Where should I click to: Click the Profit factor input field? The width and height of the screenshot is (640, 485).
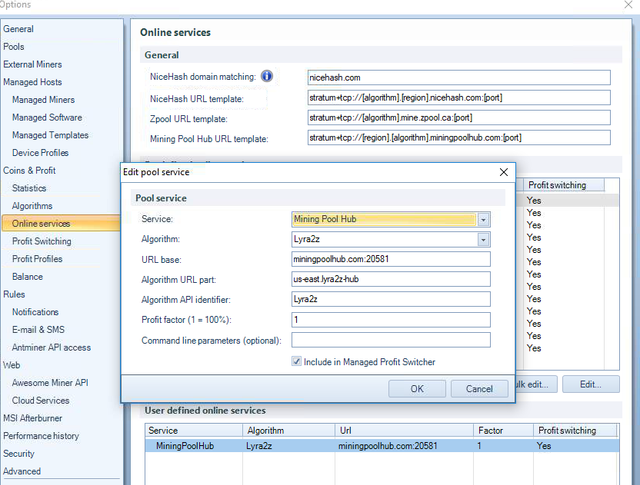391,320
